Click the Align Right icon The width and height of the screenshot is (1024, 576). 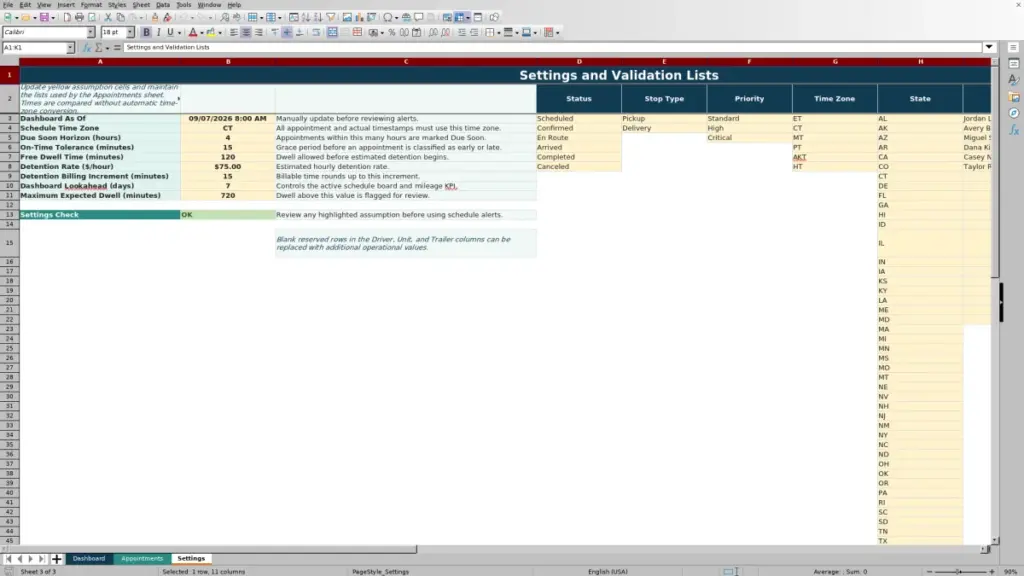point(259,32)
